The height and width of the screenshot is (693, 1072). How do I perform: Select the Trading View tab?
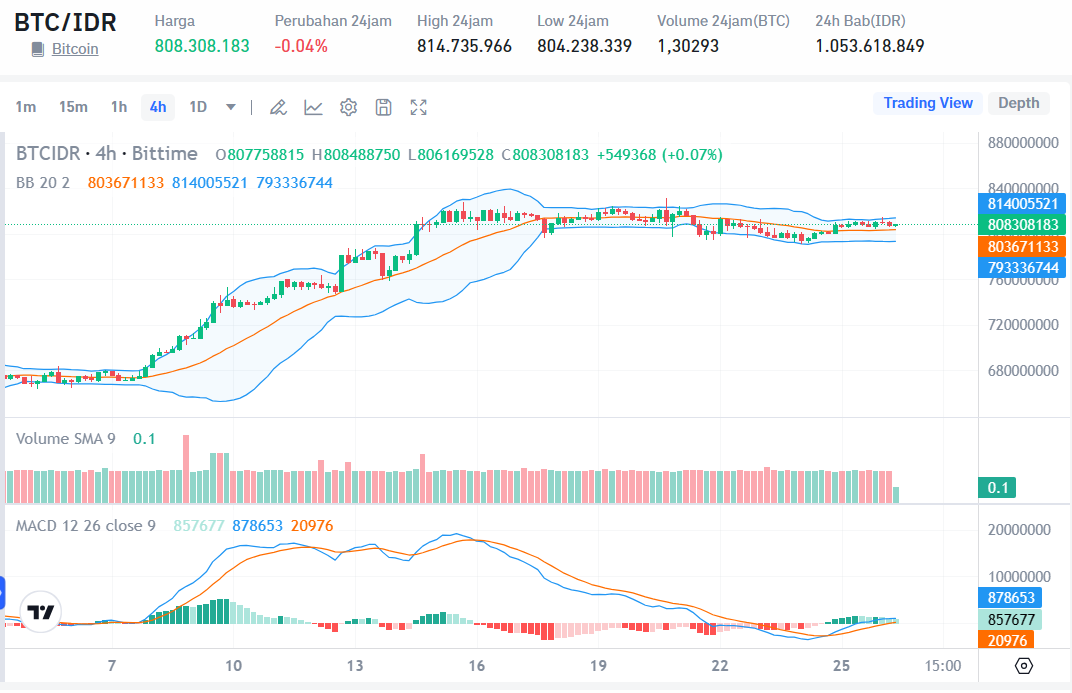[x=927, y=103]
